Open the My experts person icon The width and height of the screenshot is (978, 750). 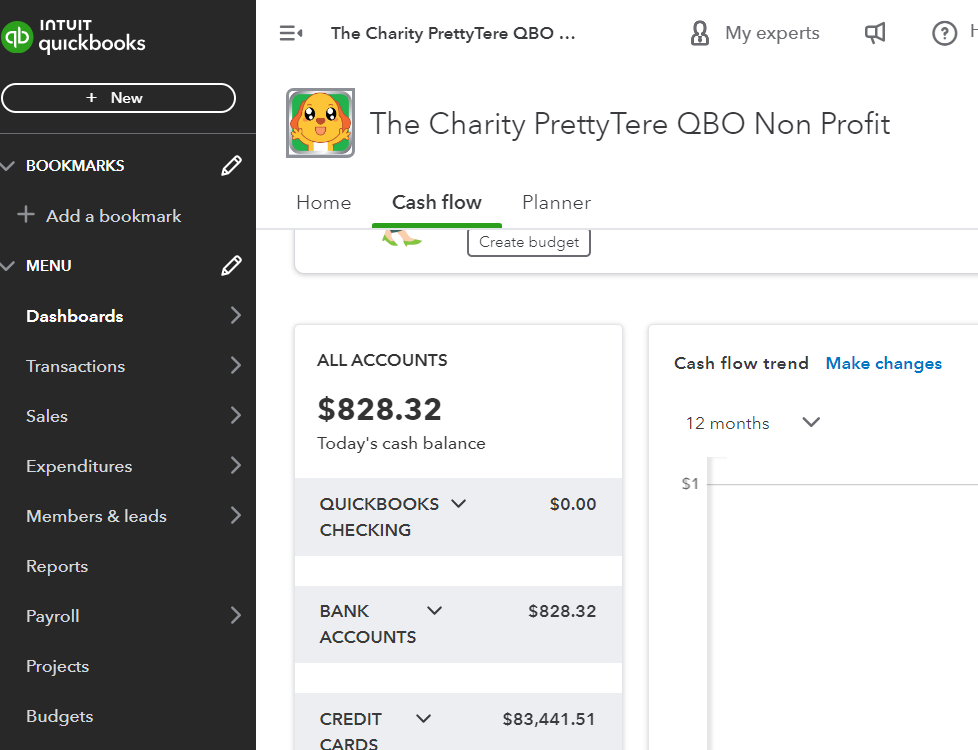[x=700, y=34]
